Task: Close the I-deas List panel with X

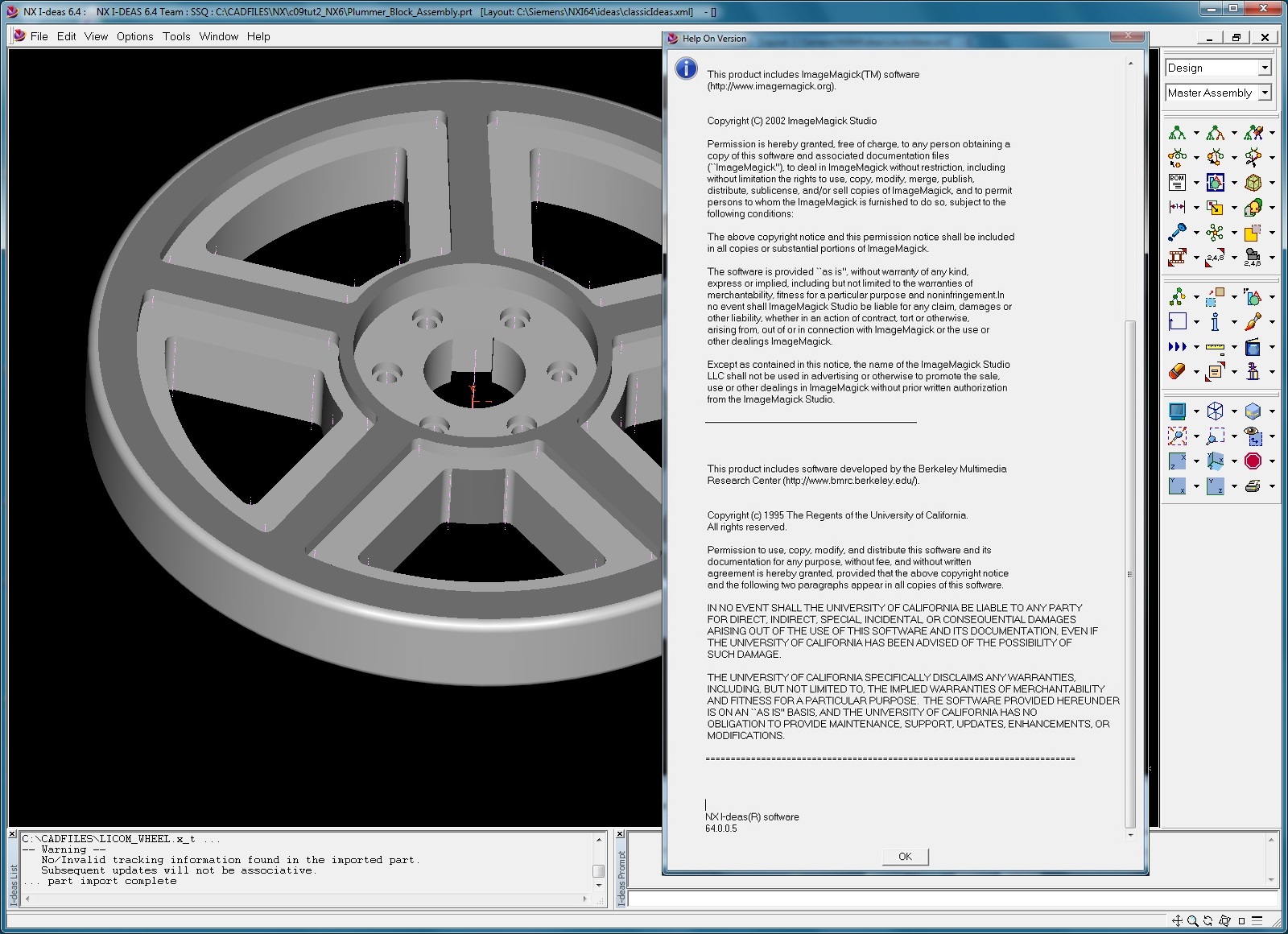Action: click(13, 835)
